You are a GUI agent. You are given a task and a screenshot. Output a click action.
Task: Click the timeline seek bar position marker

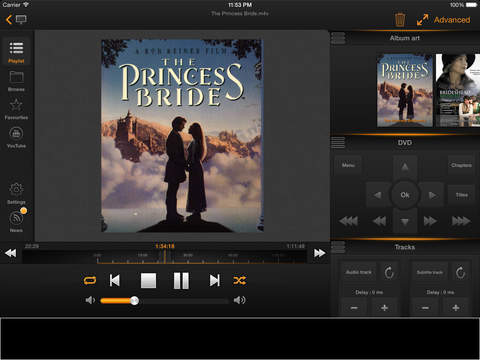[165, 256]
